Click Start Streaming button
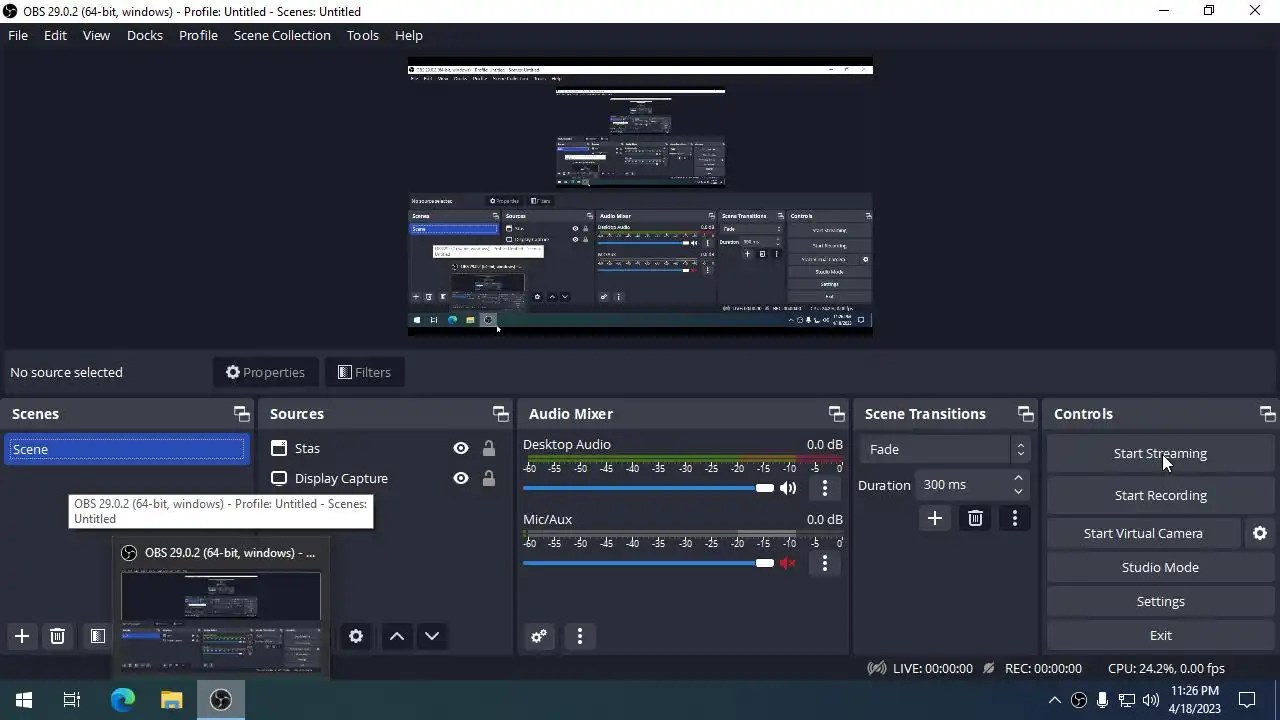 point(1160,453)
